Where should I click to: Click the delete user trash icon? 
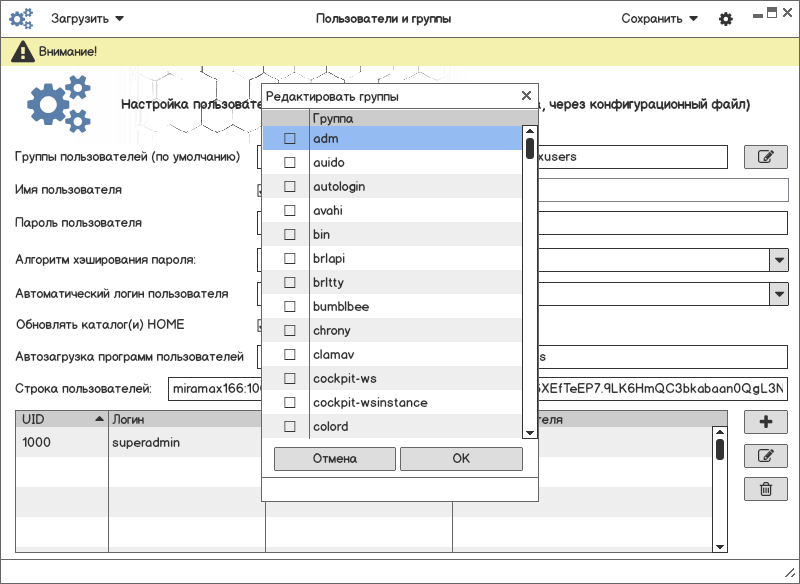pyautogui.click(x=766, y=489)
